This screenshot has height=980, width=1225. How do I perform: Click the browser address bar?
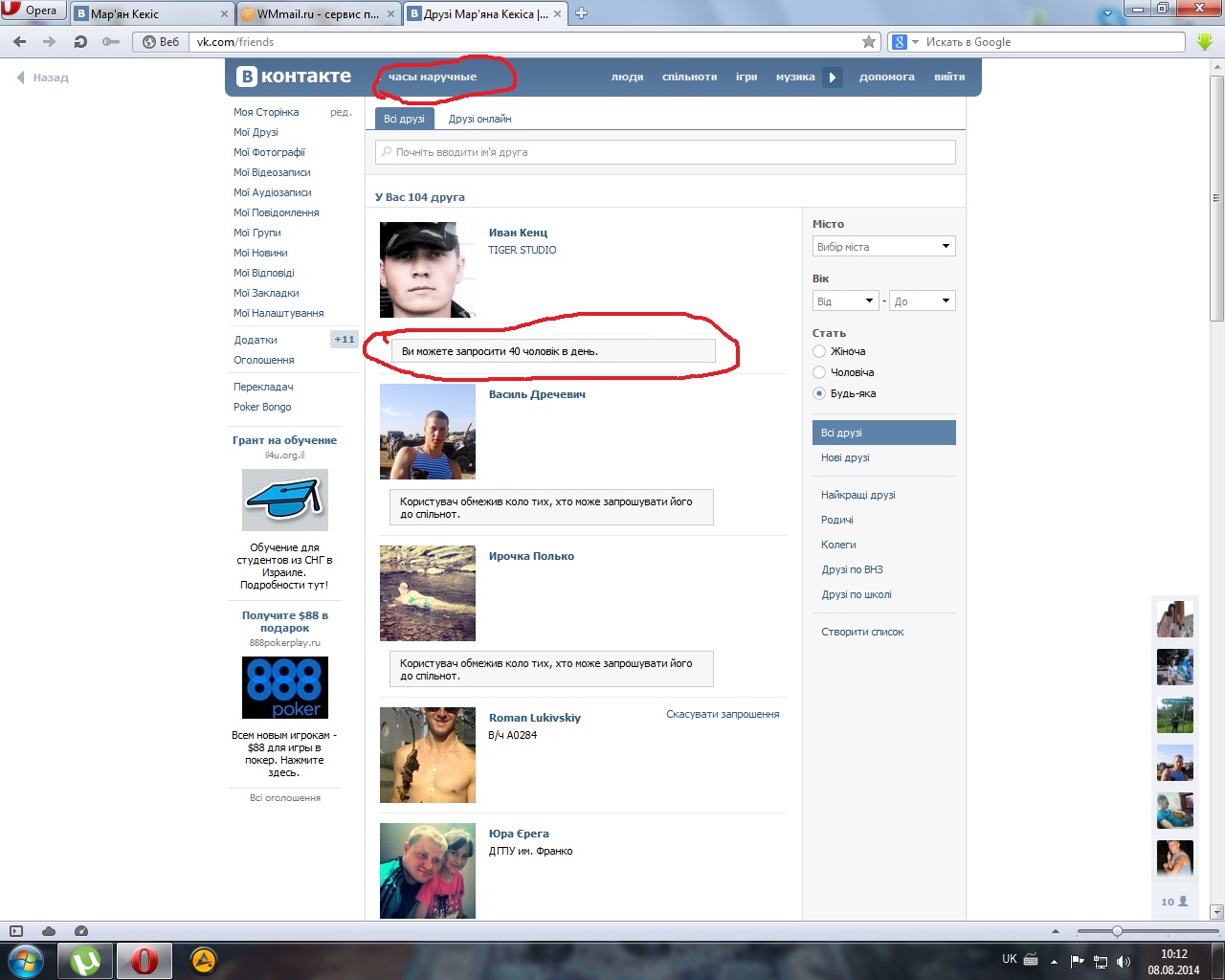[x=526, y=42]
